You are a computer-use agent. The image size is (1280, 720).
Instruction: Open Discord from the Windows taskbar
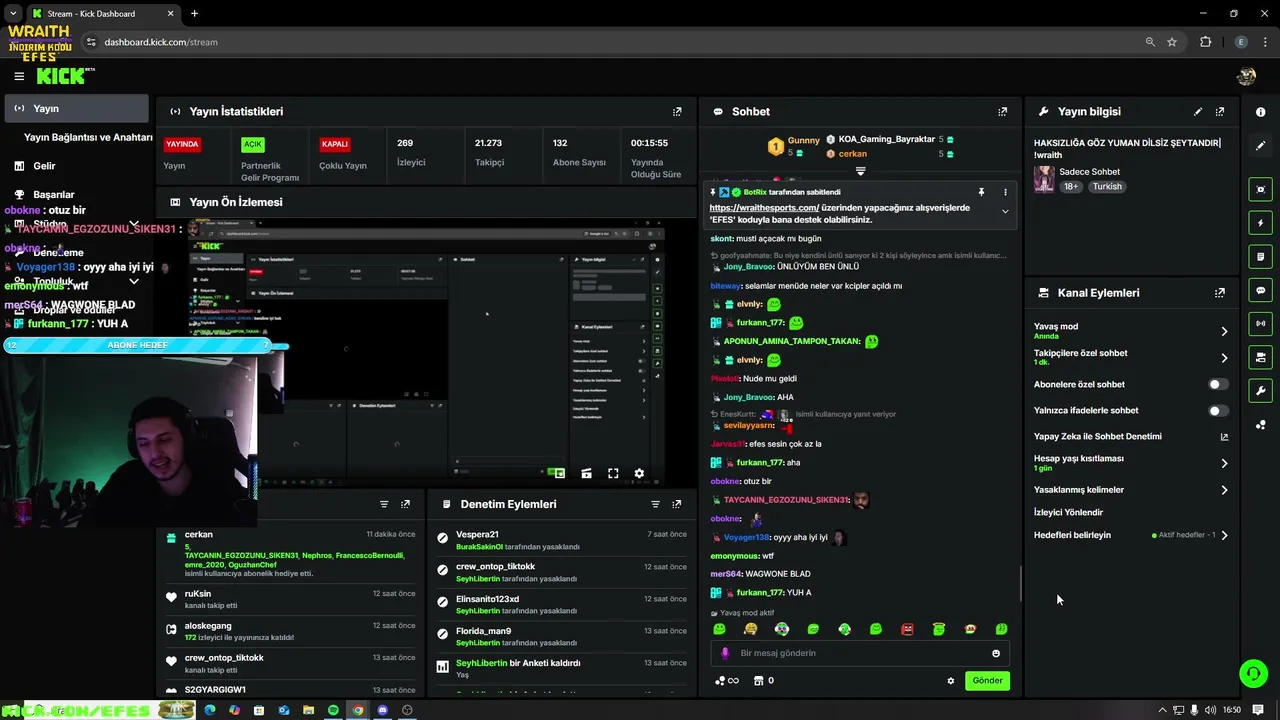[382, 710]
